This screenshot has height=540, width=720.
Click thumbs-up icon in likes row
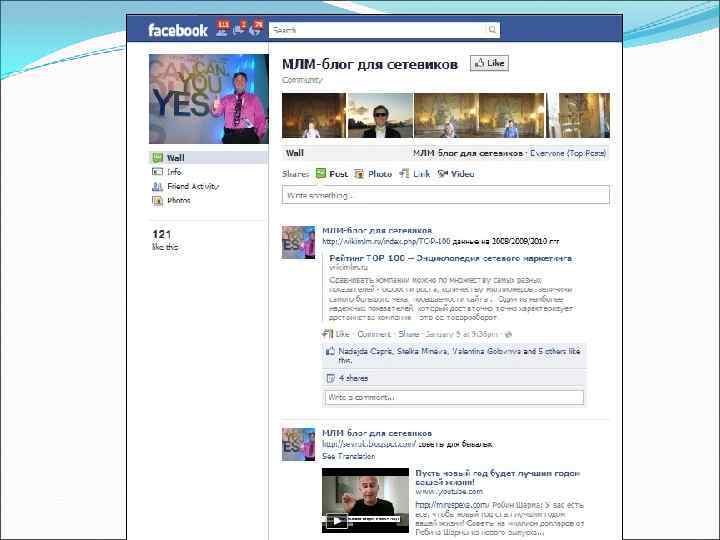(330, 351)
